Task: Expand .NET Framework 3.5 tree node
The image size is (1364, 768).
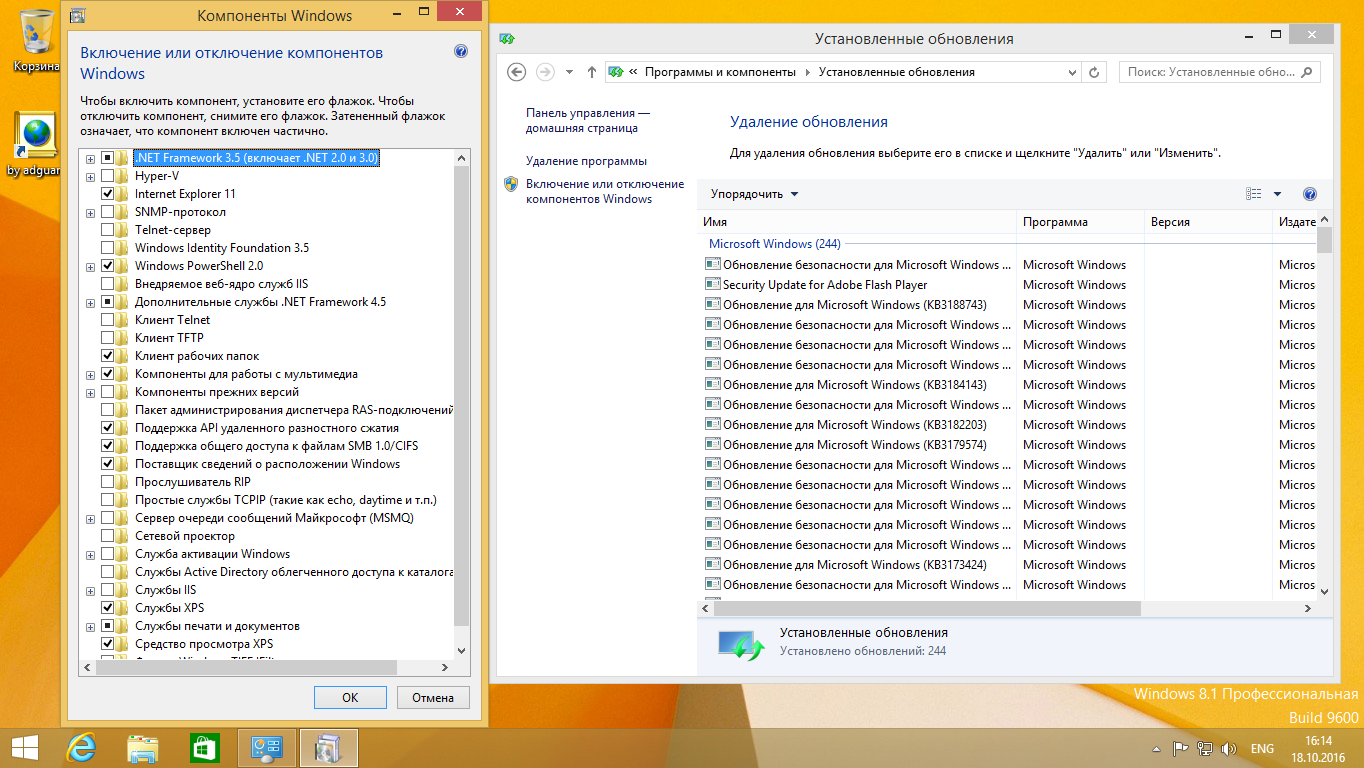Action: pos(90,158)
